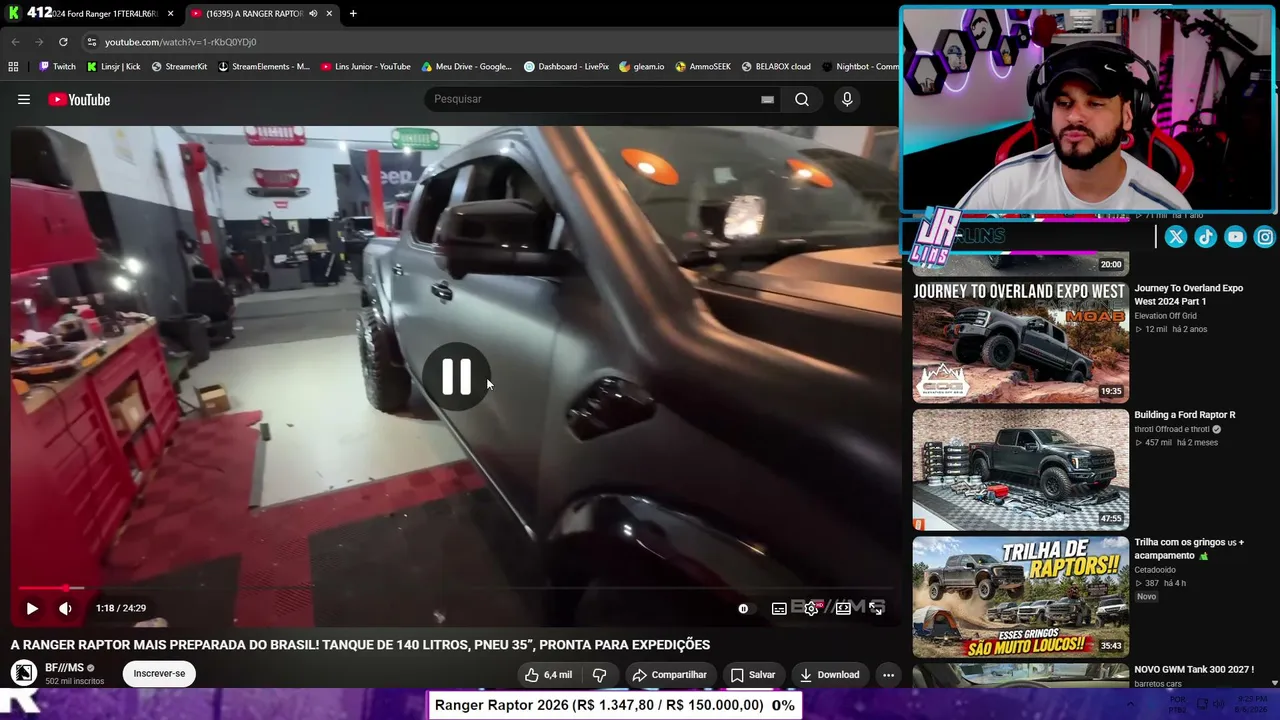Viewport: 1280px width, 720px height.
Task: Click the Instagram icon on stream overlay
Action: pos(1265,237)
